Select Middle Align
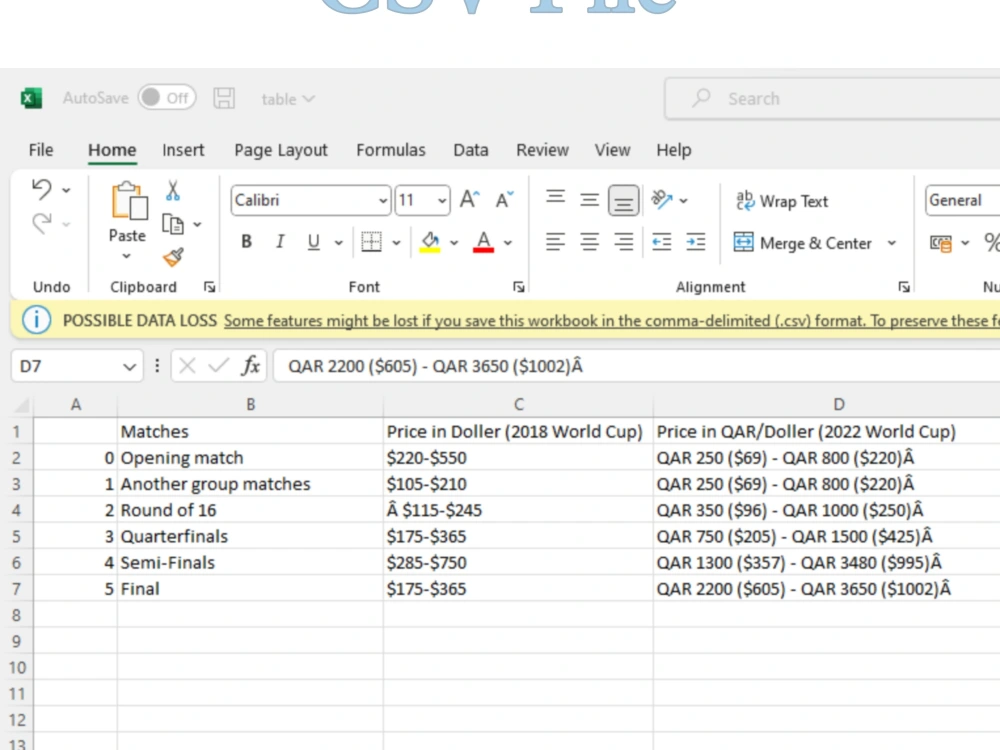The image size is (1000, 750). [x=589, y=200]
